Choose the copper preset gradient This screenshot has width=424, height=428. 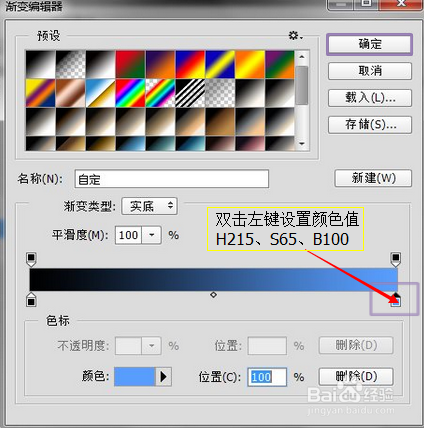(70, 93)
